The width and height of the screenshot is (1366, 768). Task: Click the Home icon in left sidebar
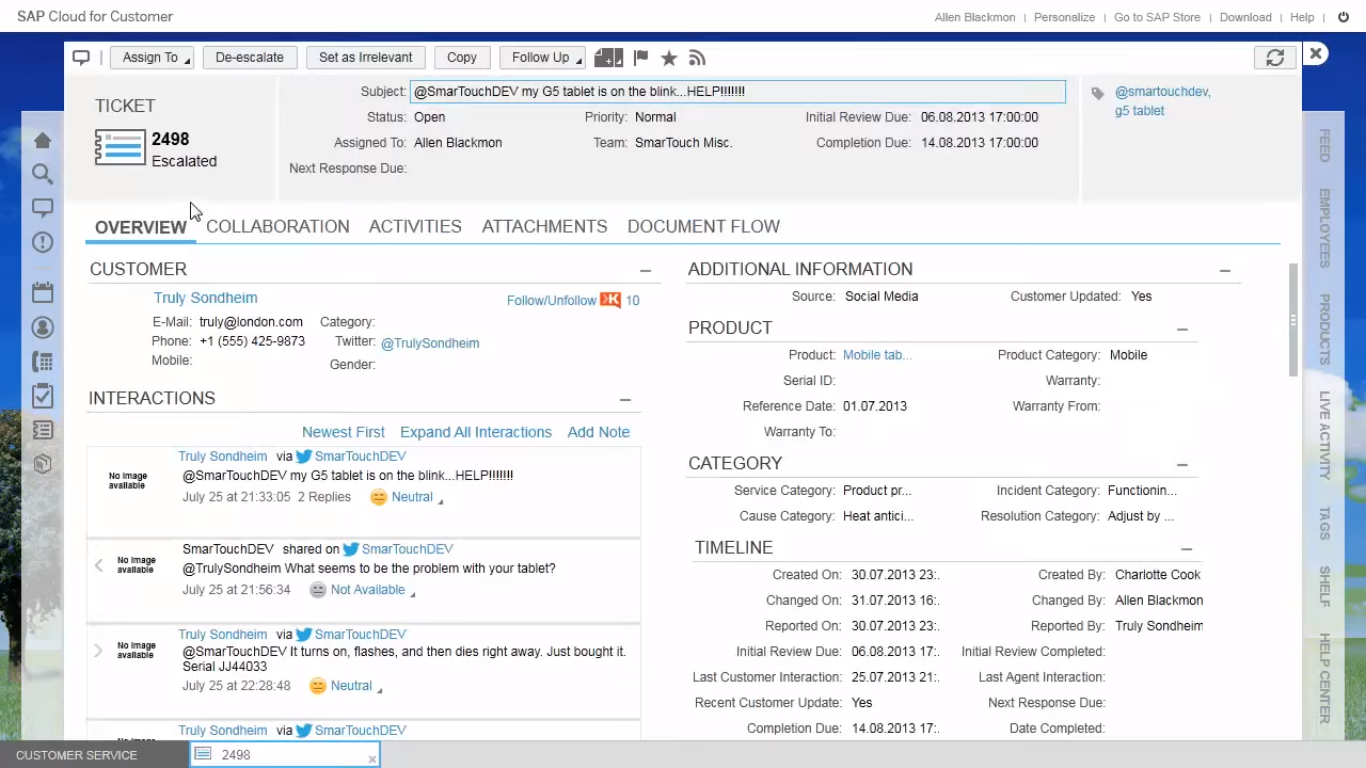tap(42, 140)
